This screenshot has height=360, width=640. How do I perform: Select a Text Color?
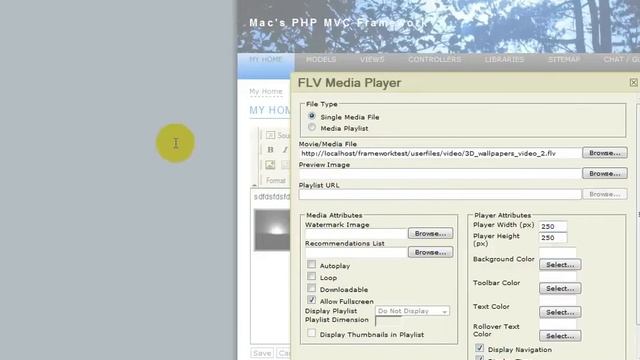[x=560, y=312]
